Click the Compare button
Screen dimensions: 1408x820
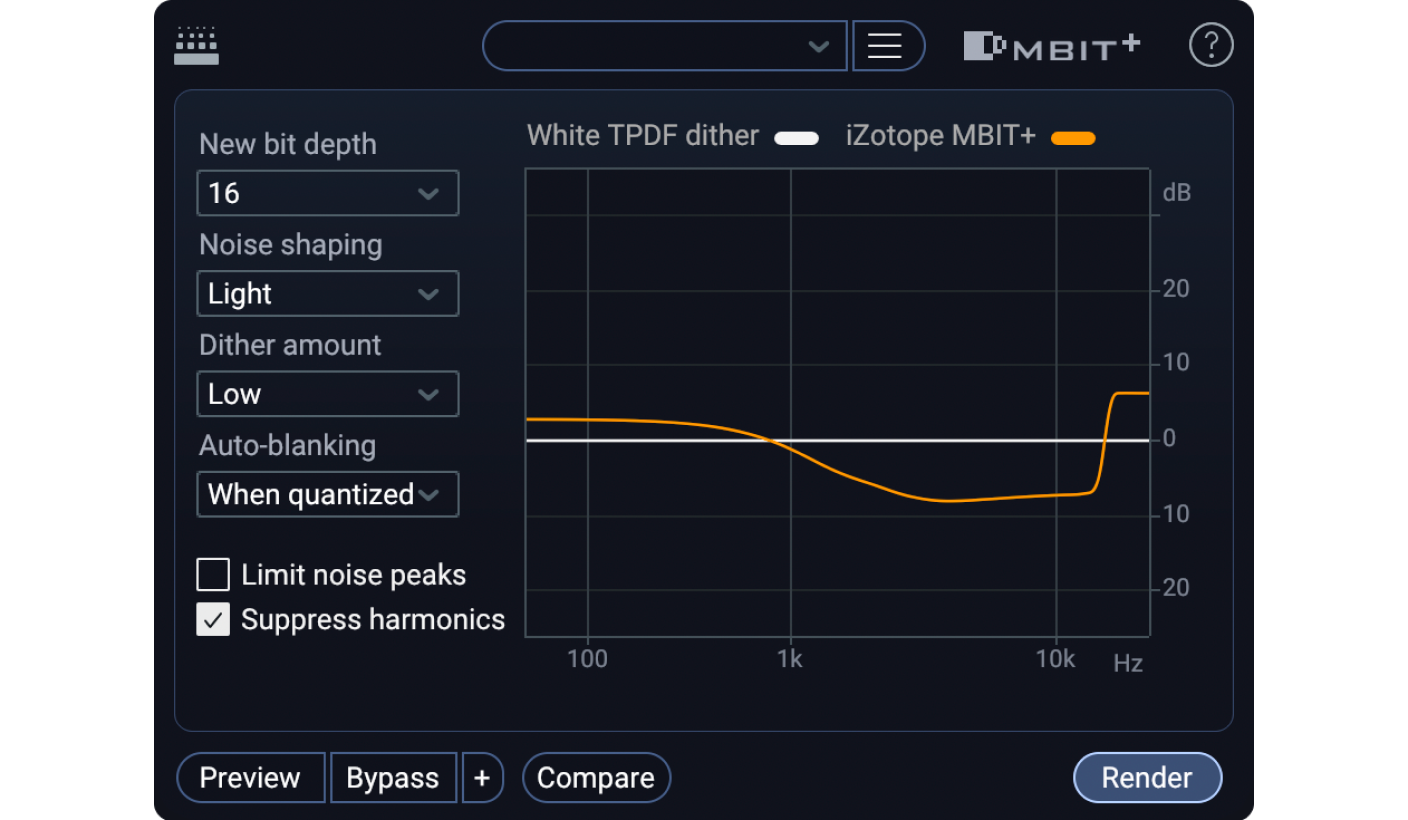(596, 777)
